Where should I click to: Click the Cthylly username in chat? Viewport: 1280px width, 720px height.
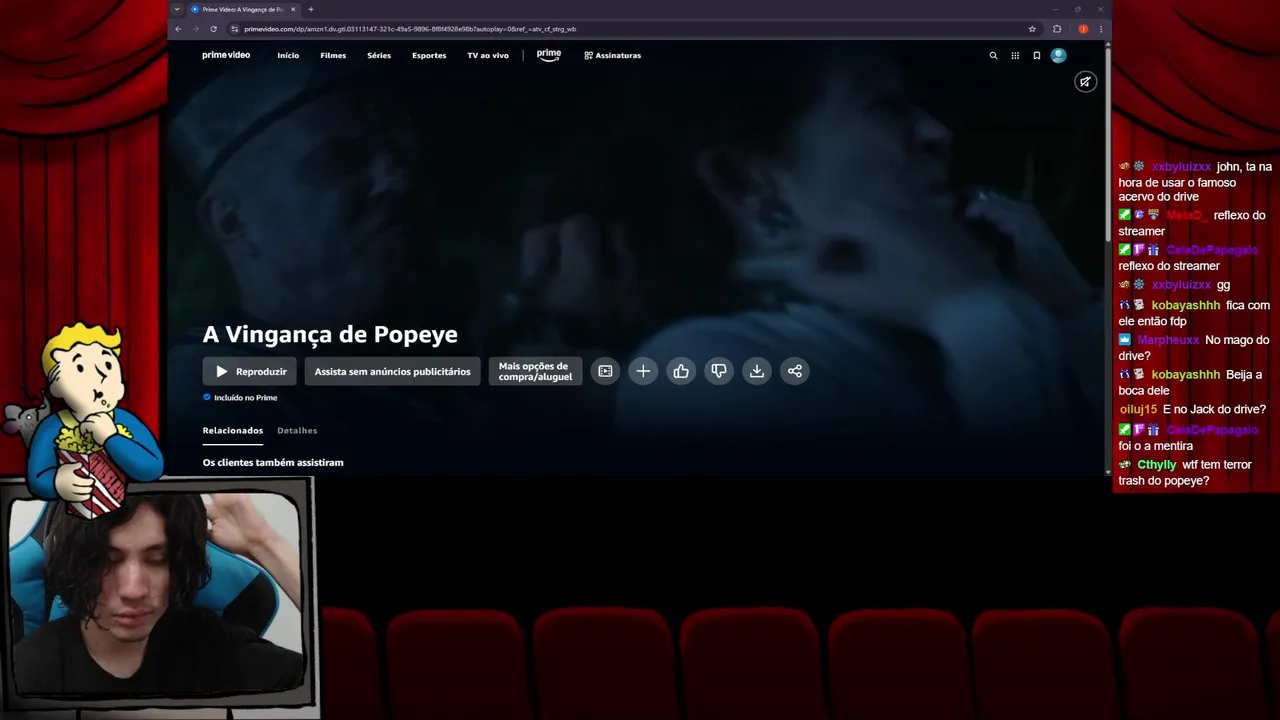tap(1156, 465)
